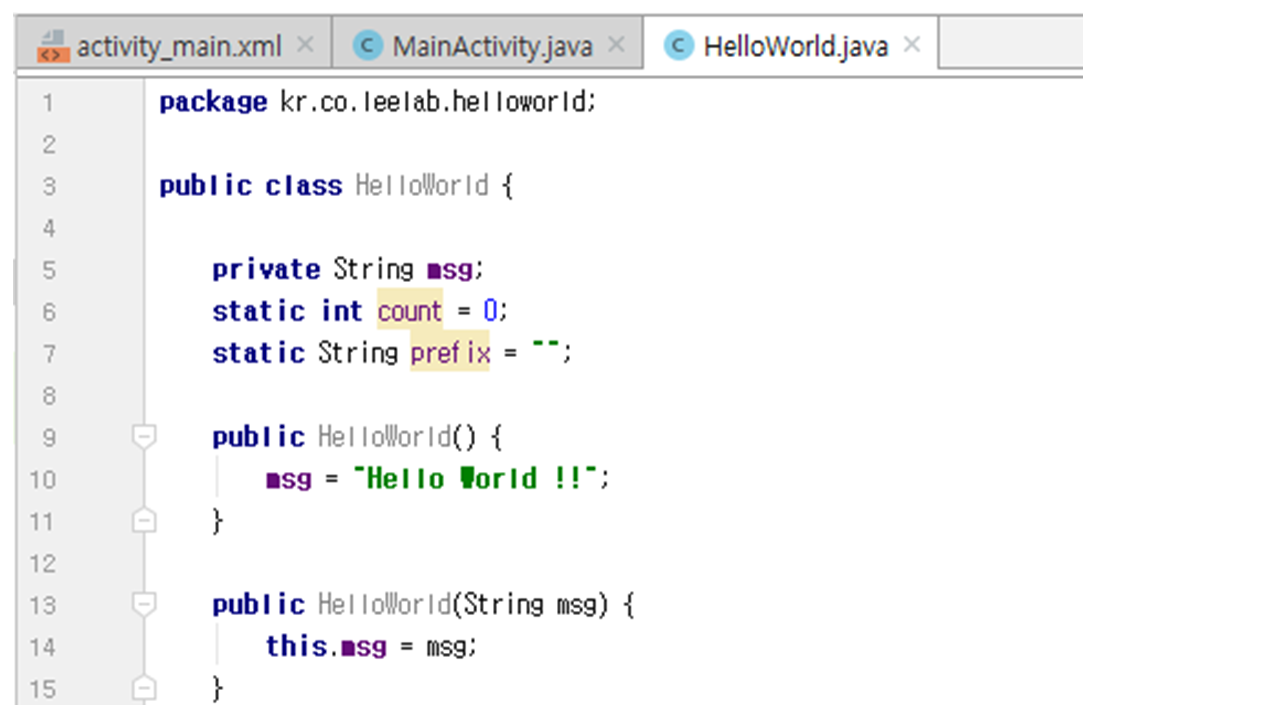The height and width of the screenshot is (720, 1280).
Task: Close the activity_main.xml tab
Action: 306,45
